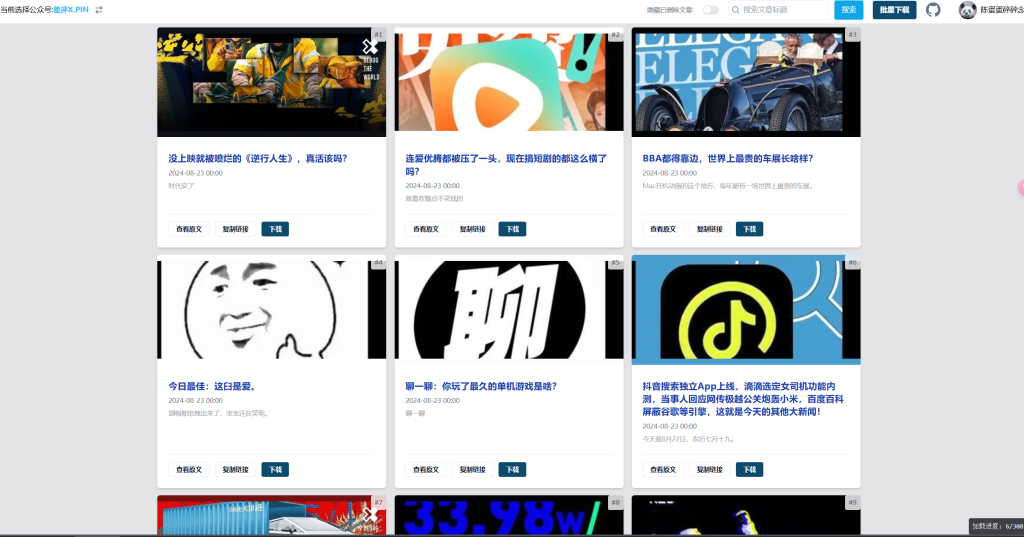Click 复制链接 on the 聊一聊 card
Screen dimensions: 1024x537
click(x=472, y=470)
